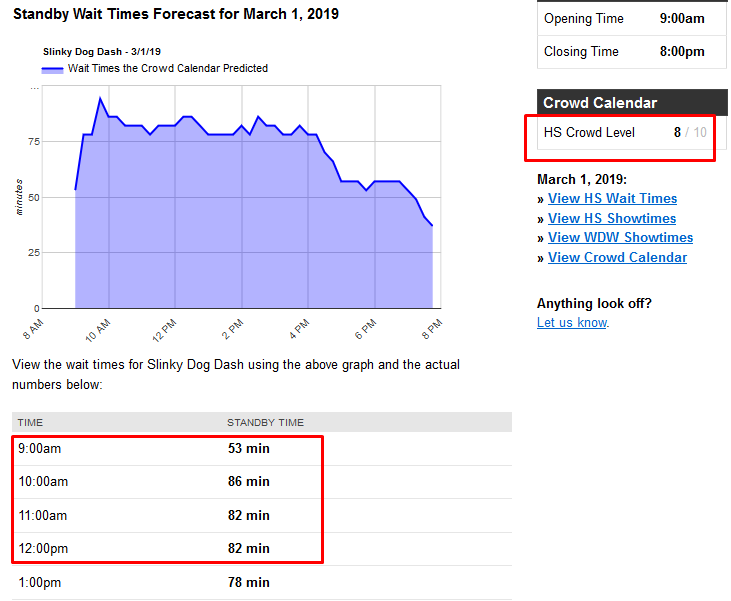Select the 10:00am row showing 86 min
This screenshot has height=601, width=731.
(x=168, y=482)
